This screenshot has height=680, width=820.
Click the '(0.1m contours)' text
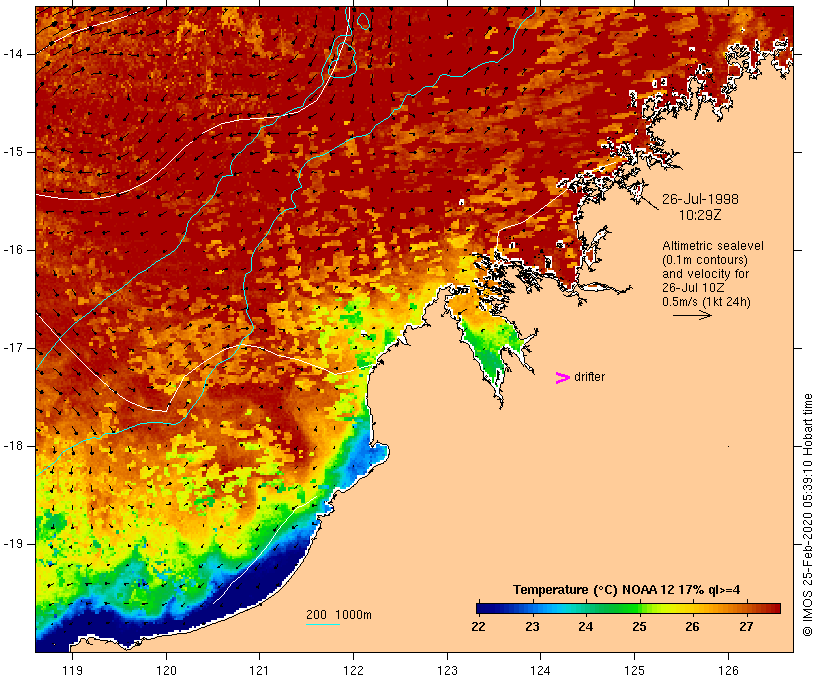coord(705,260)
